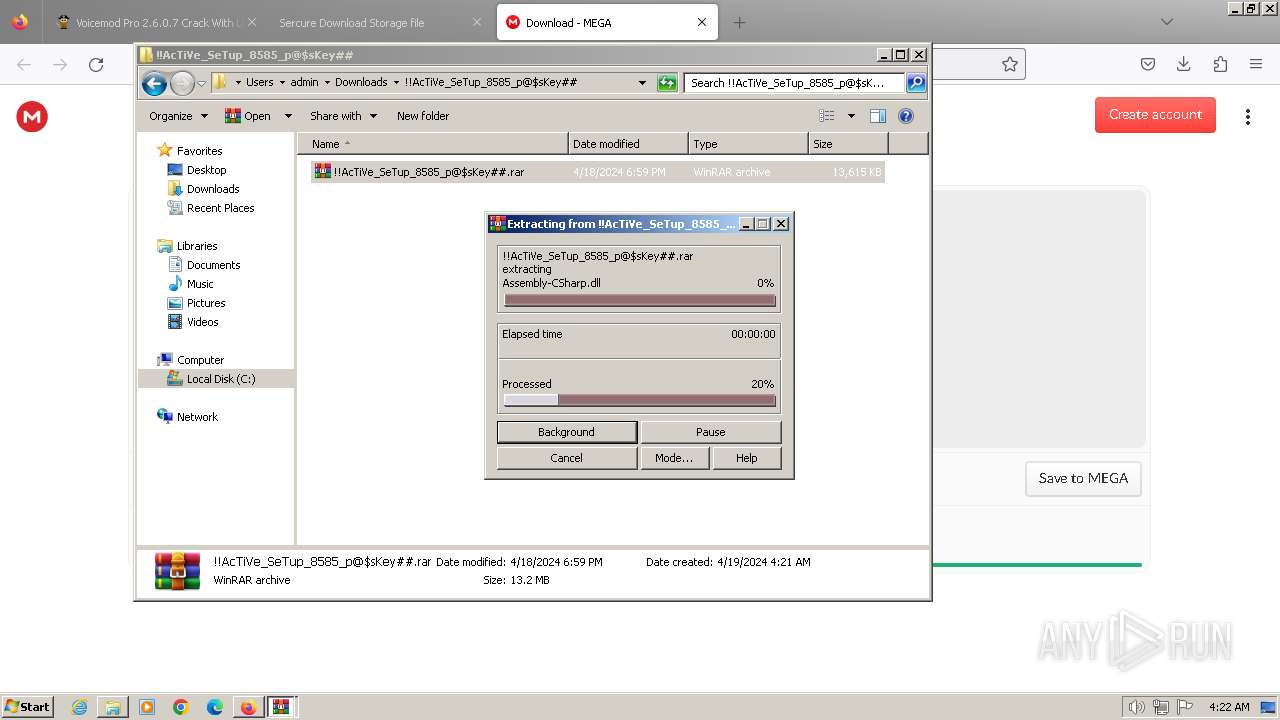Open Documents library

coord(213,265)
